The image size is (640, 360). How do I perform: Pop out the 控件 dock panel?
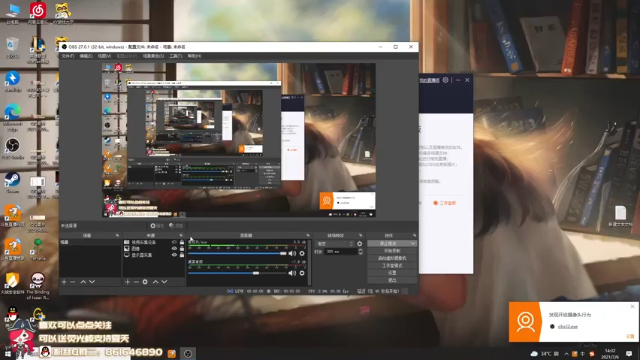click(414, 236)
